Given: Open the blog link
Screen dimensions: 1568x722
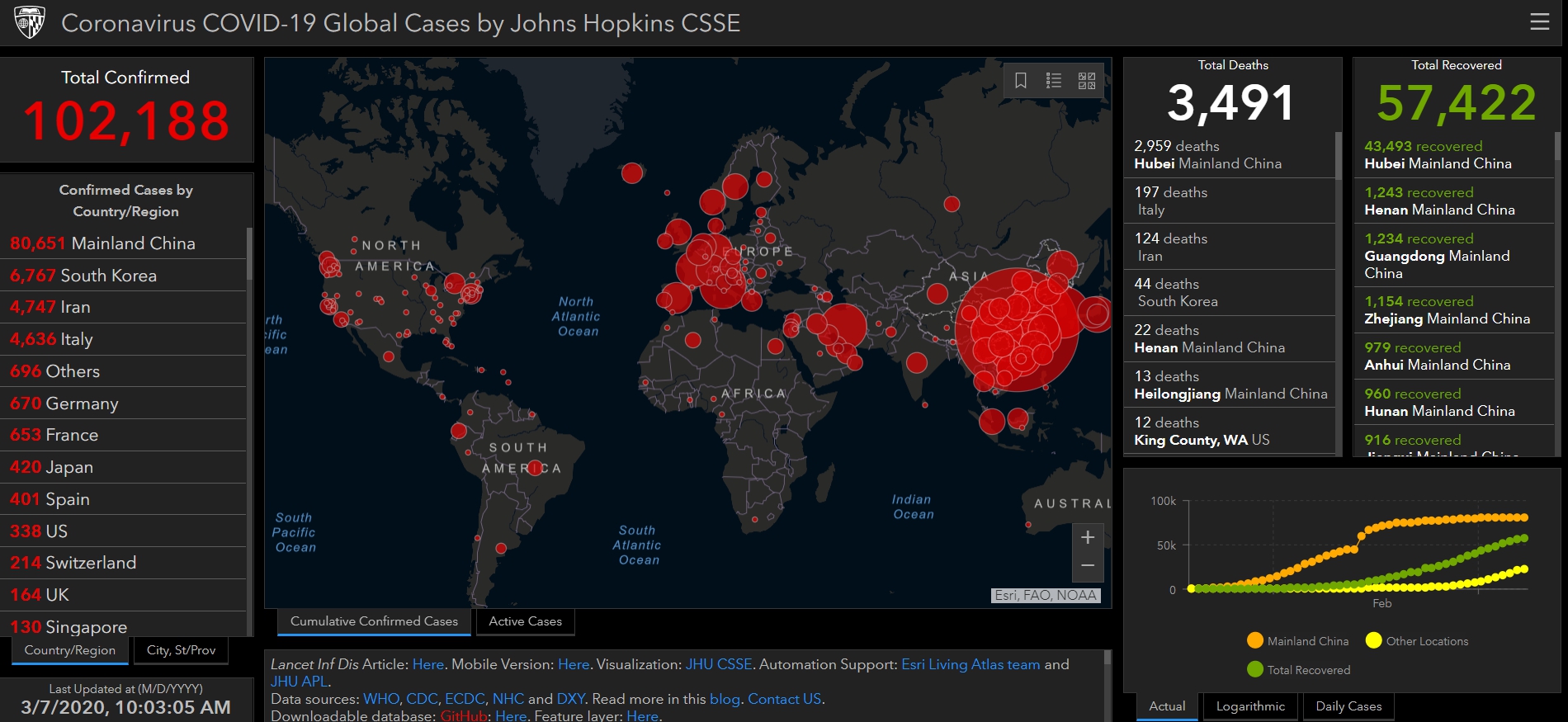Looking at the screenshot, I should coord(725,699).
